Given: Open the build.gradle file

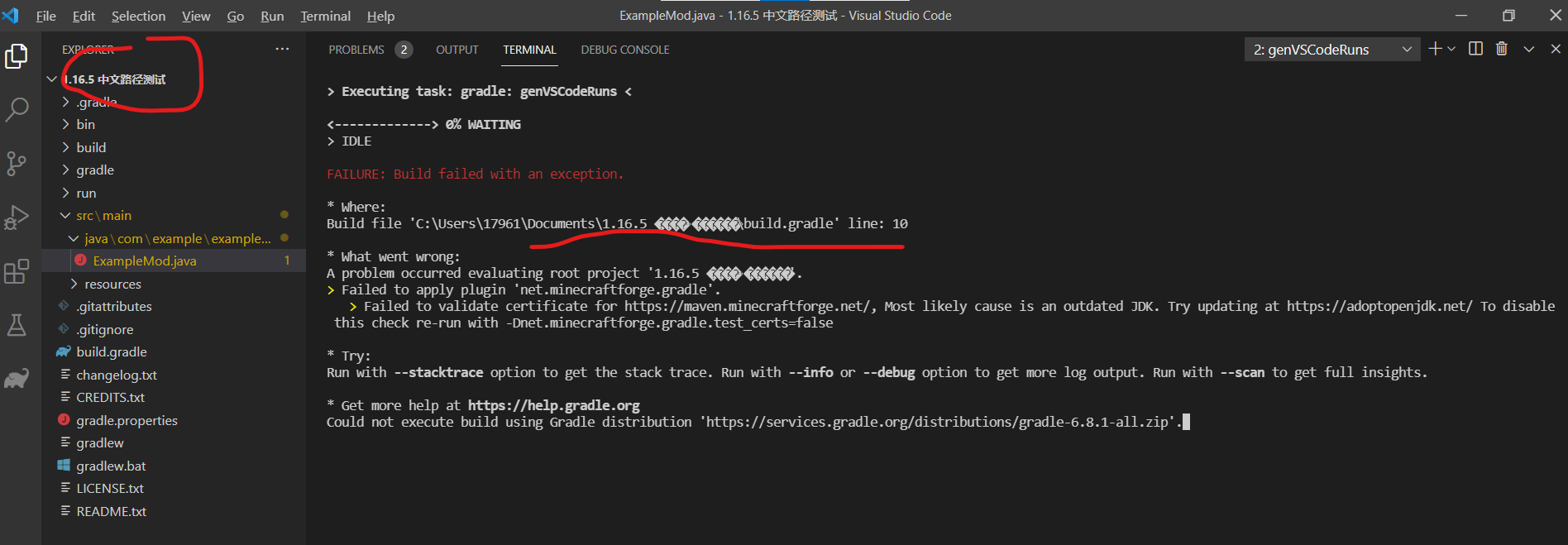Looking at the screenshot, I should click(112, 352).
